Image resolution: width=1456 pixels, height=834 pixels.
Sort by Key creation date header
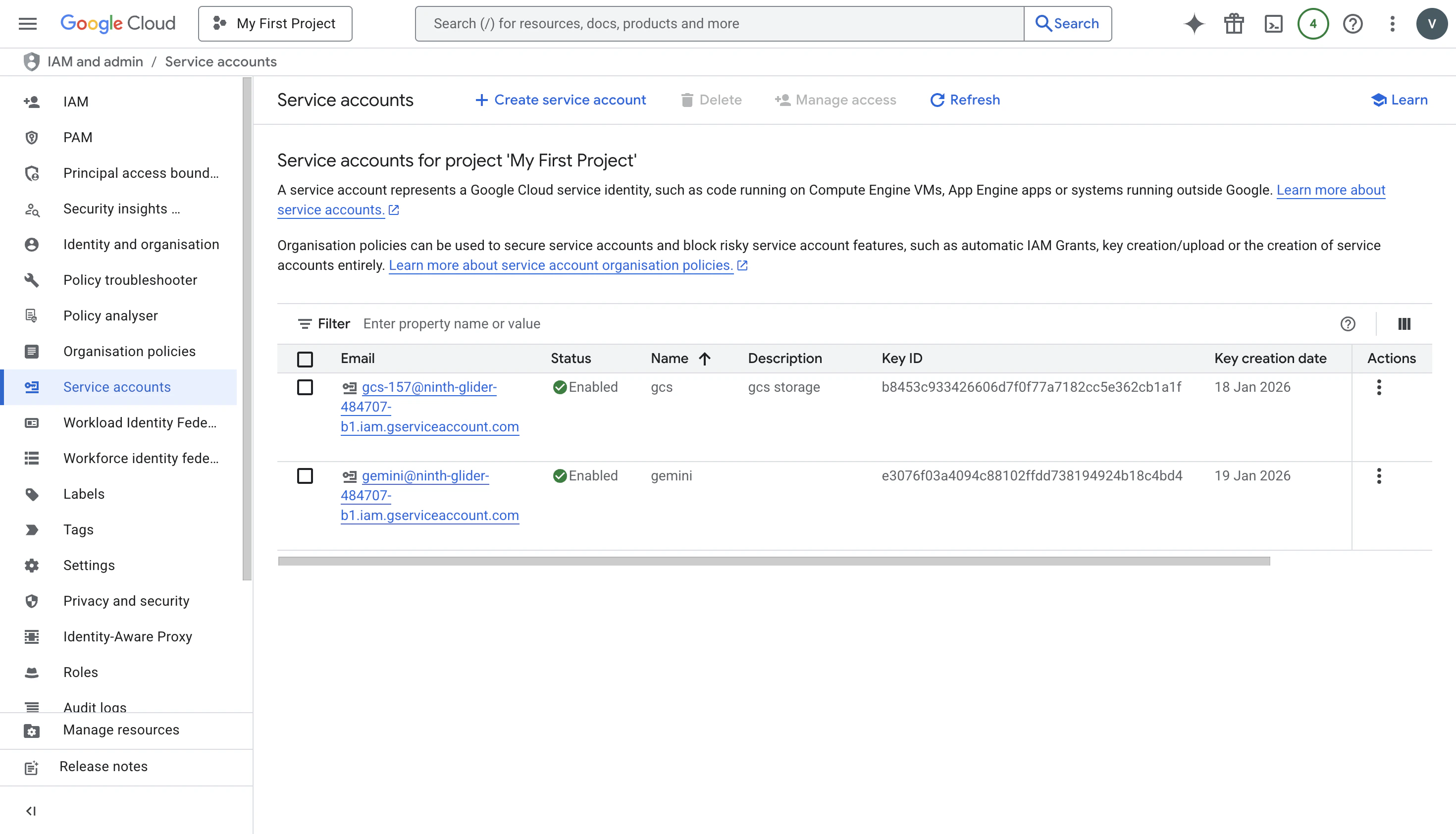(1270, 359)
